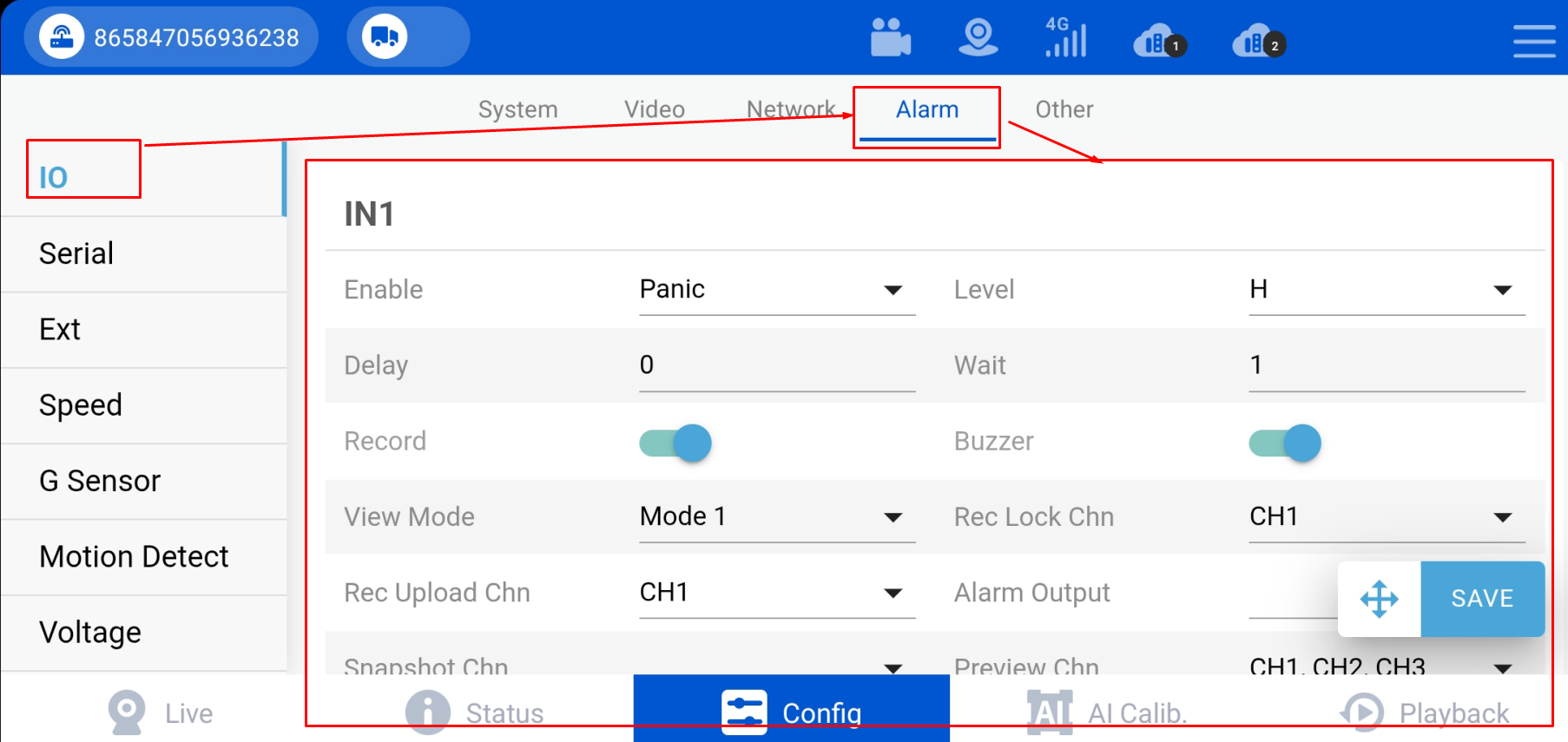Click the GPS location pin icon
Screen dimensions: 1568x742
click(978, 37)
